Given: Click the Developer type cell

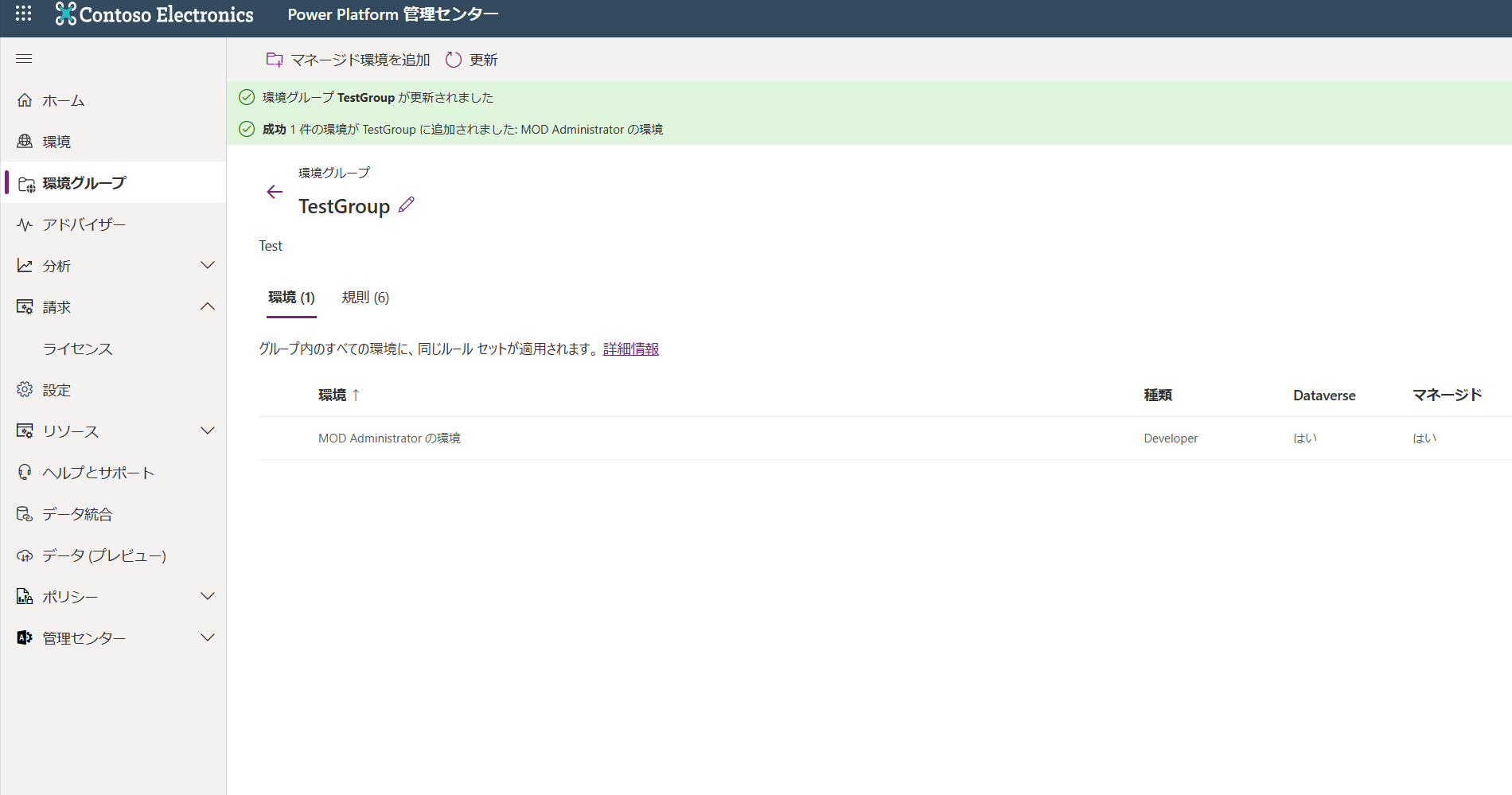Looking at the screenshot, I should [x=1171, y=438].
